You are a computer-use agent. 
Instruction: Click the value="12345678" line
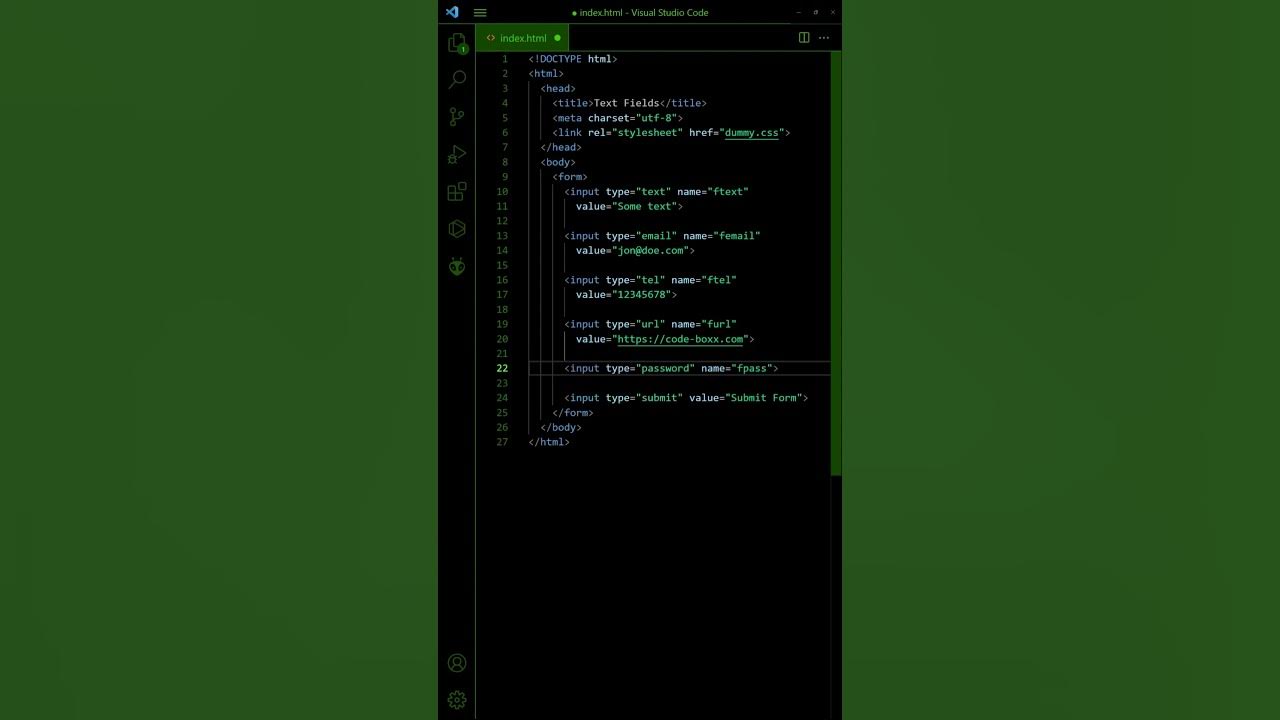(x=626, y=295)
